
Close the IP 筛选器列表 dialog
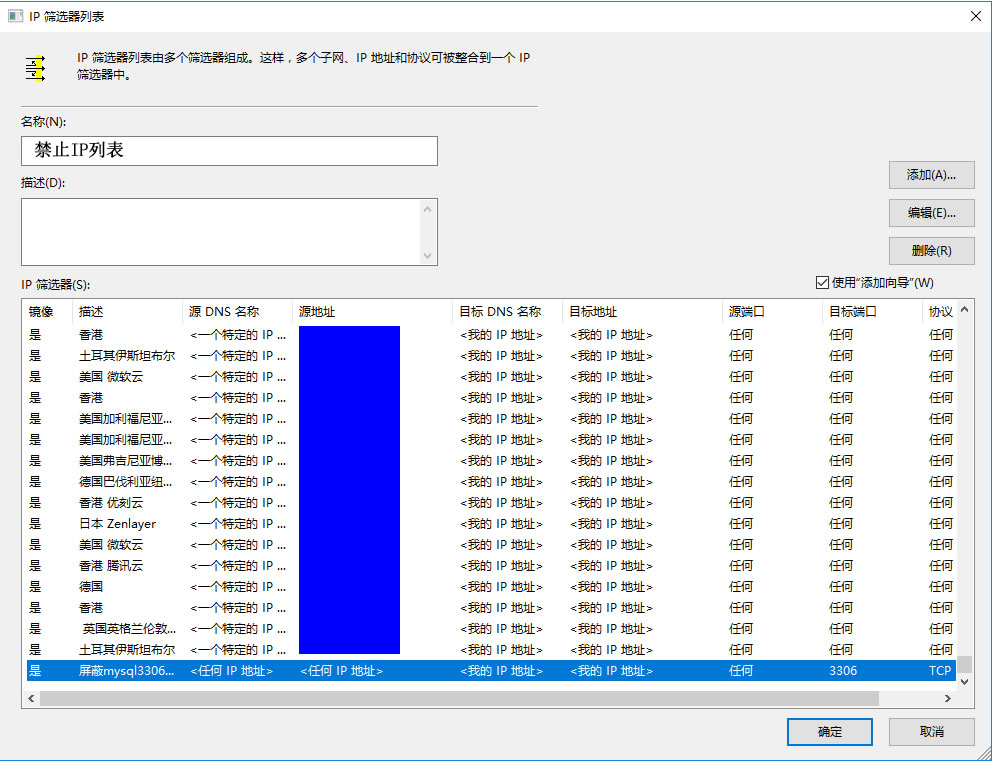[x=975, y=16]
